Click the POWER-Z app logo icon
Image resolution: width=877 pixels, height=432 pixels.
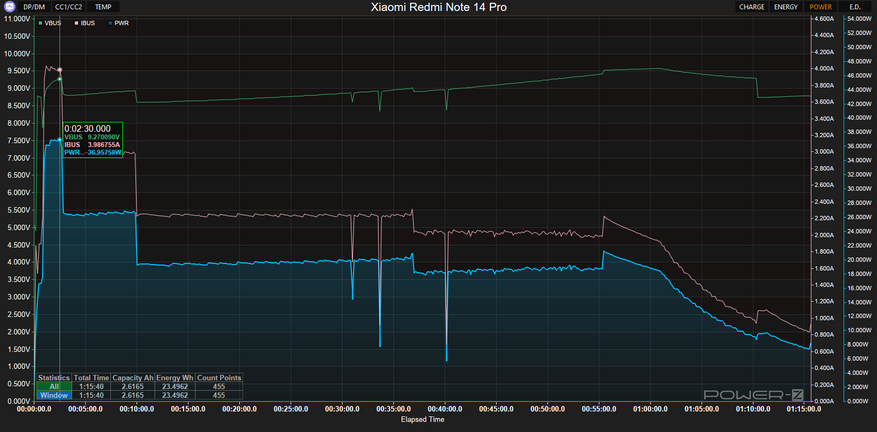pyautogui.click(x=8, y=7)
